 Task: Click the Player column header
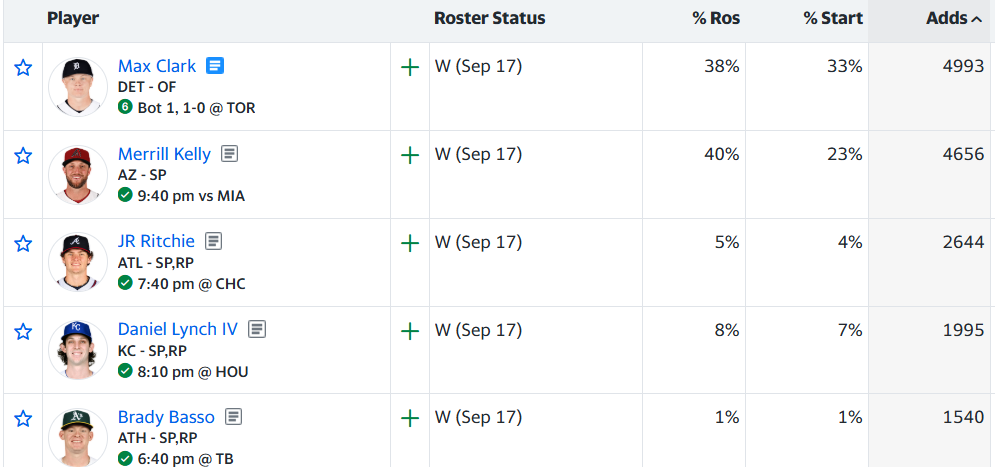(x=73, y=19)
